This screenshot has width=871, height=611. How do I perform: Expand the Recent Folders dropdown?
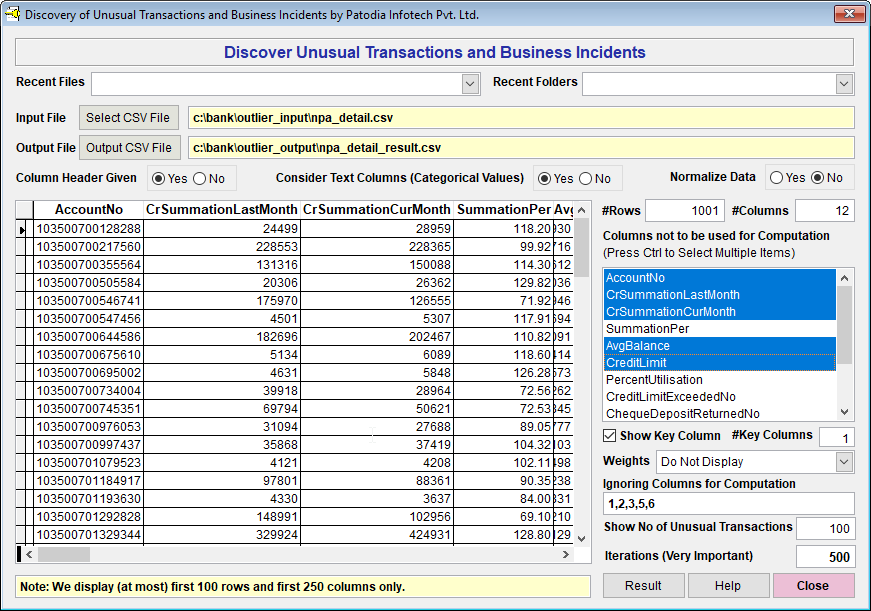pyautogui.click(x=845, y=84)
